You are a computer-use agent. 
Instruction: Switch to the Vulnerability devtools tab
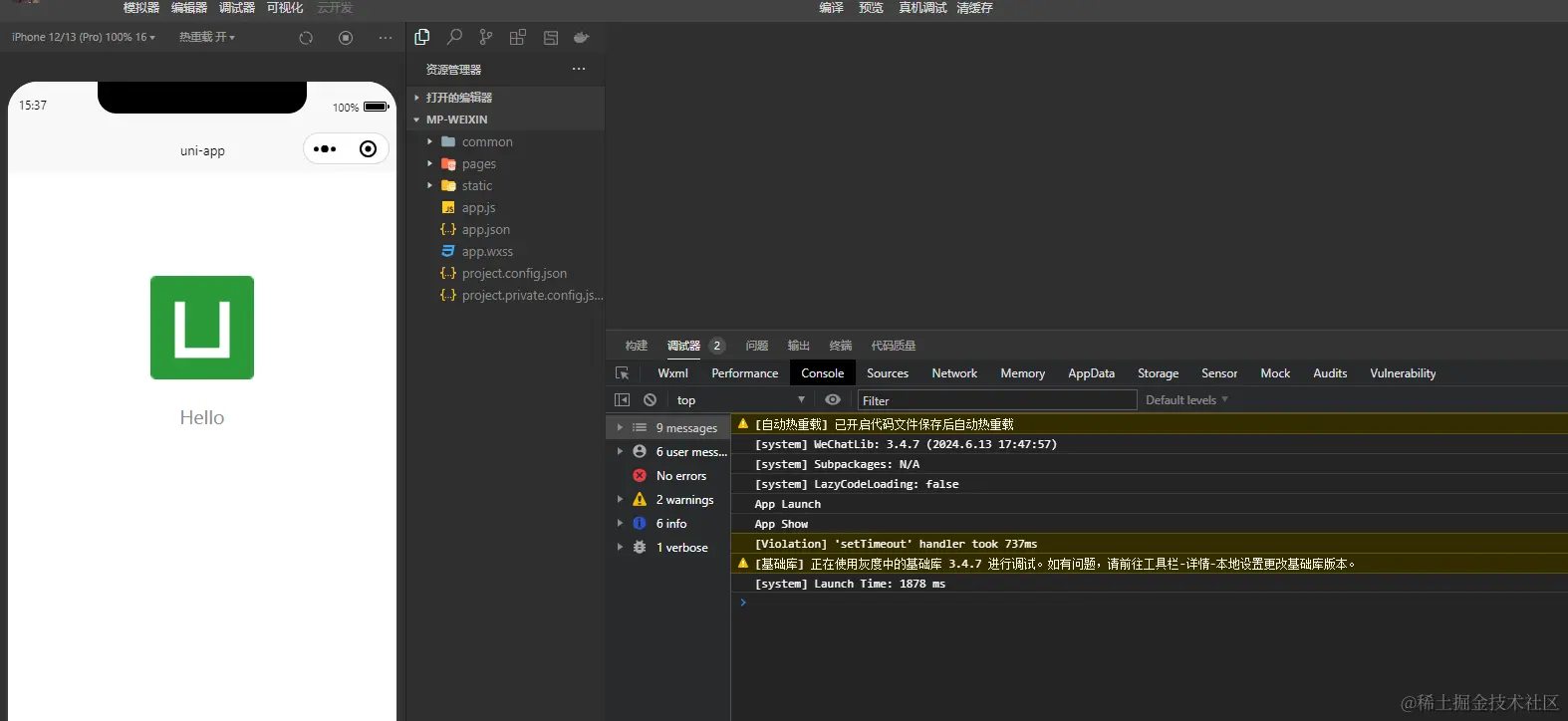(x=1403, y=373)
